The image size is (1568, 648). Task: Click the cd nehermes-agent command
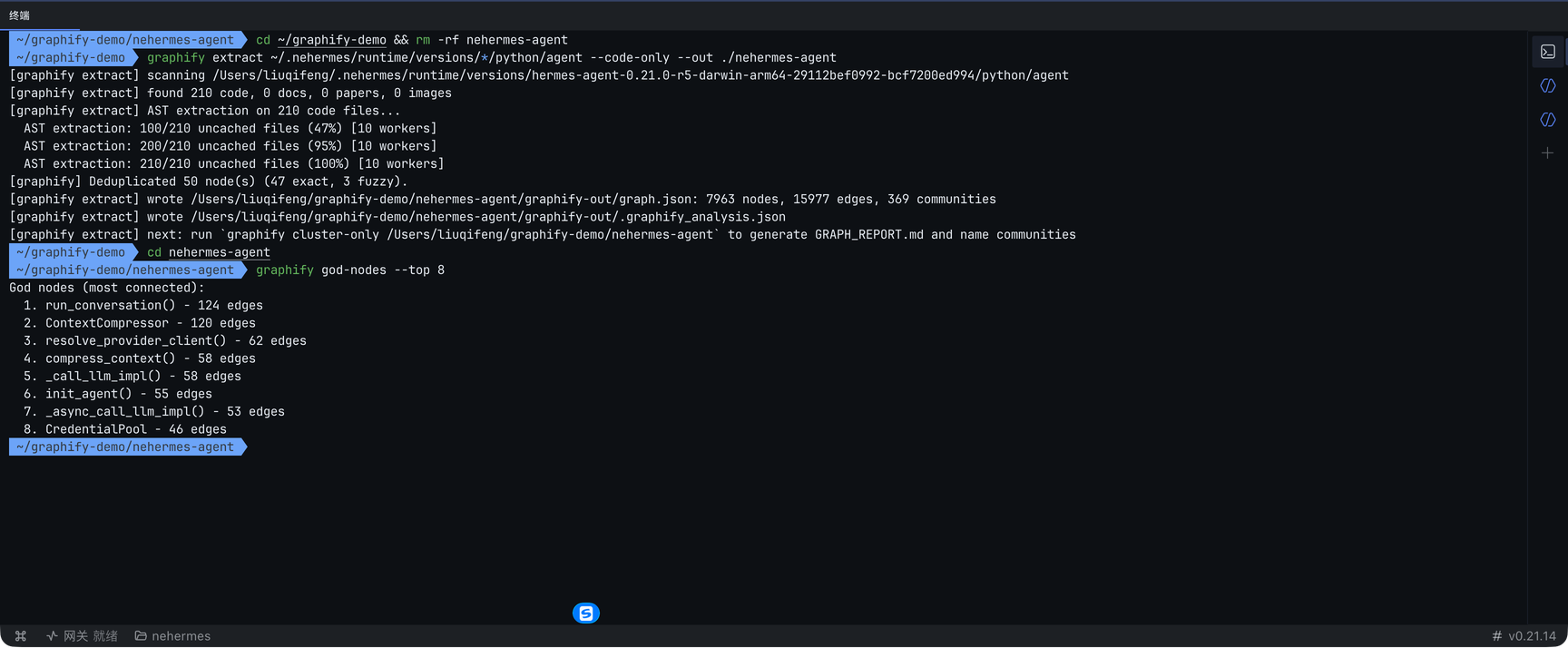(209, 252)
